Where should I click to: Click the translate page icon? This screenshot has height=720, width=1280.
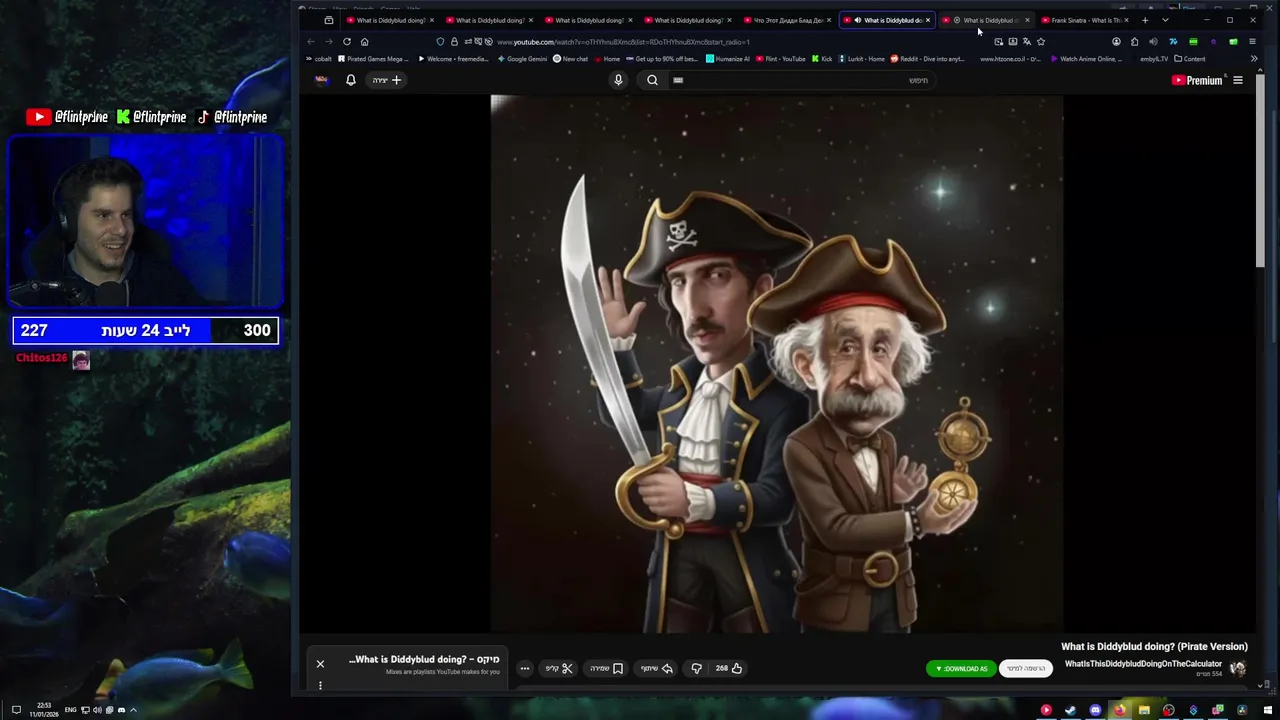1026,41
